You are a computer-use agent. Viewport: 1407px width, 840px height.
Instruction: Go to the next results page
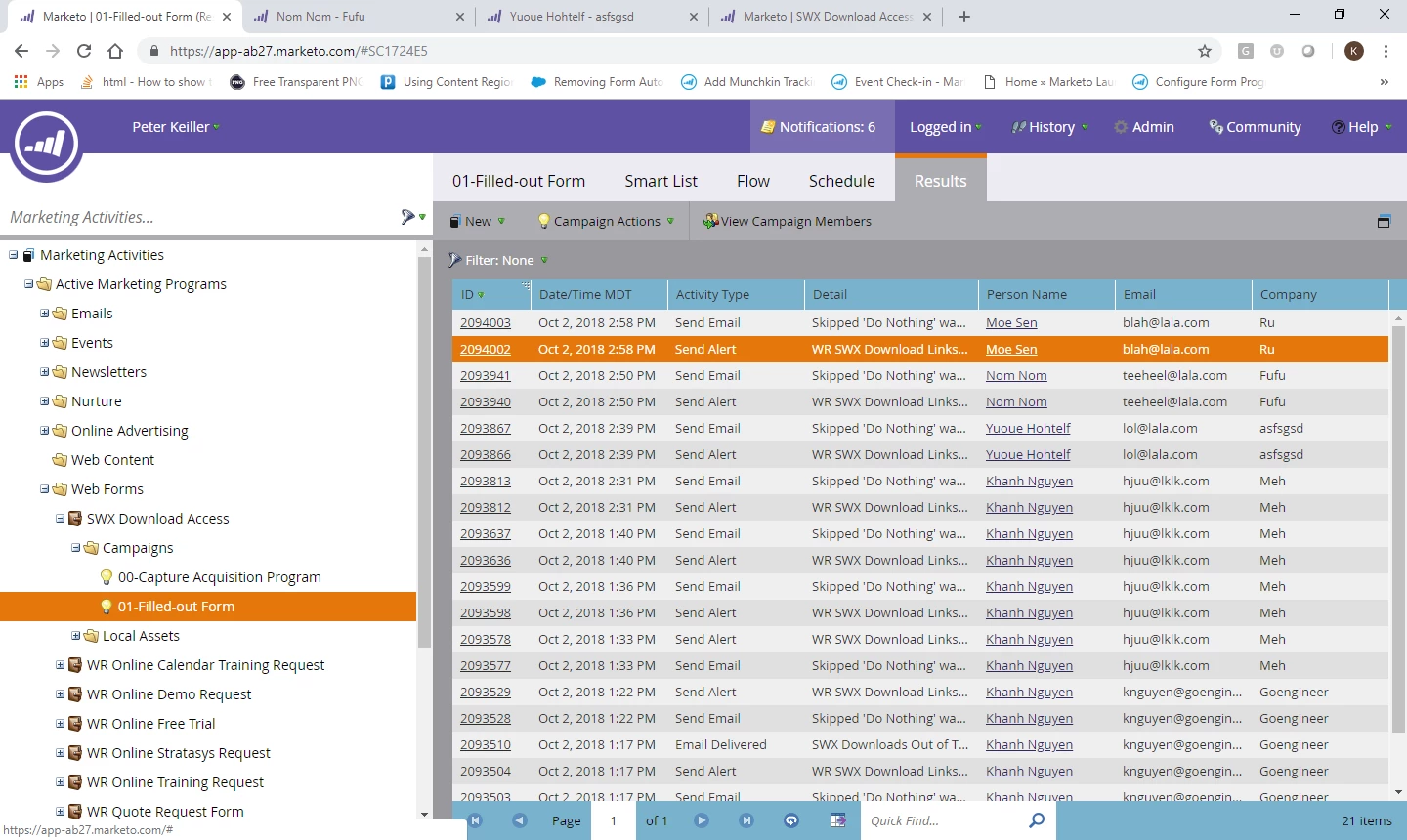tap(702, 820)
